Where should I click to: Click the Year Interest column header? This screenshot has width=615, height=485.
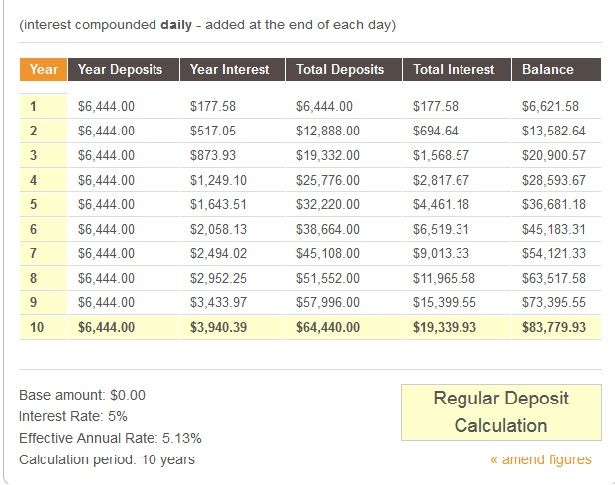(x=230, y=70)
